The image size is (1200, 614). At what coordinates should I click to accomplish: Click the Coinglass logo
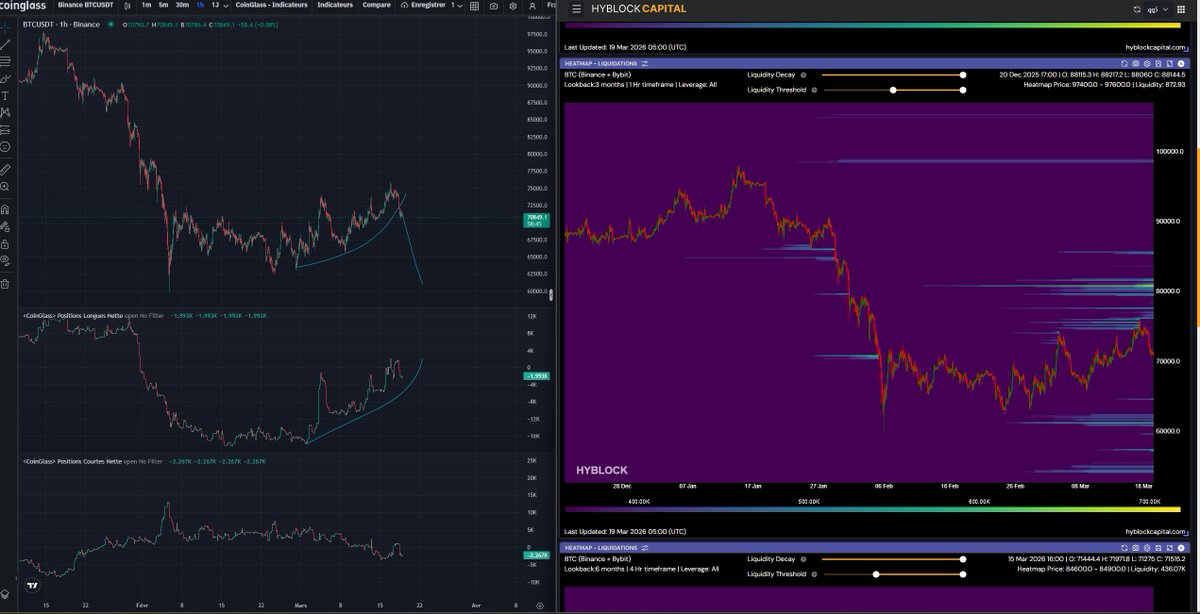pos(23,6)
